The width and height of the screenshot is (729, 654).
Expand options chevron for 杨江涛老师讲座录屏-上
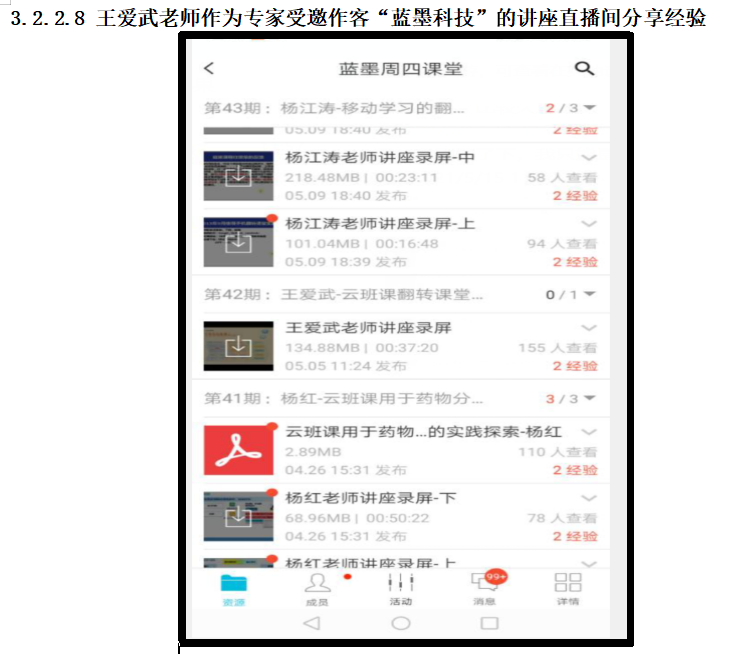point(589,224)
